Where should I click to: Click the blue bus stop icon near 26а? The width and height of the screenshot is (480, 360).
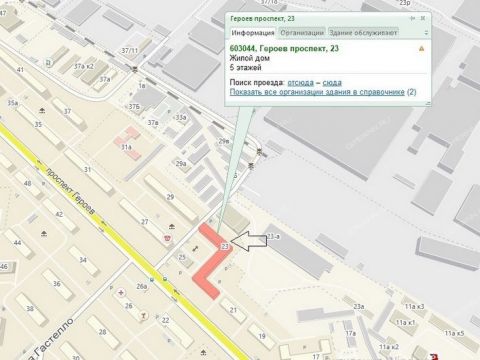[x=152, y=280]
